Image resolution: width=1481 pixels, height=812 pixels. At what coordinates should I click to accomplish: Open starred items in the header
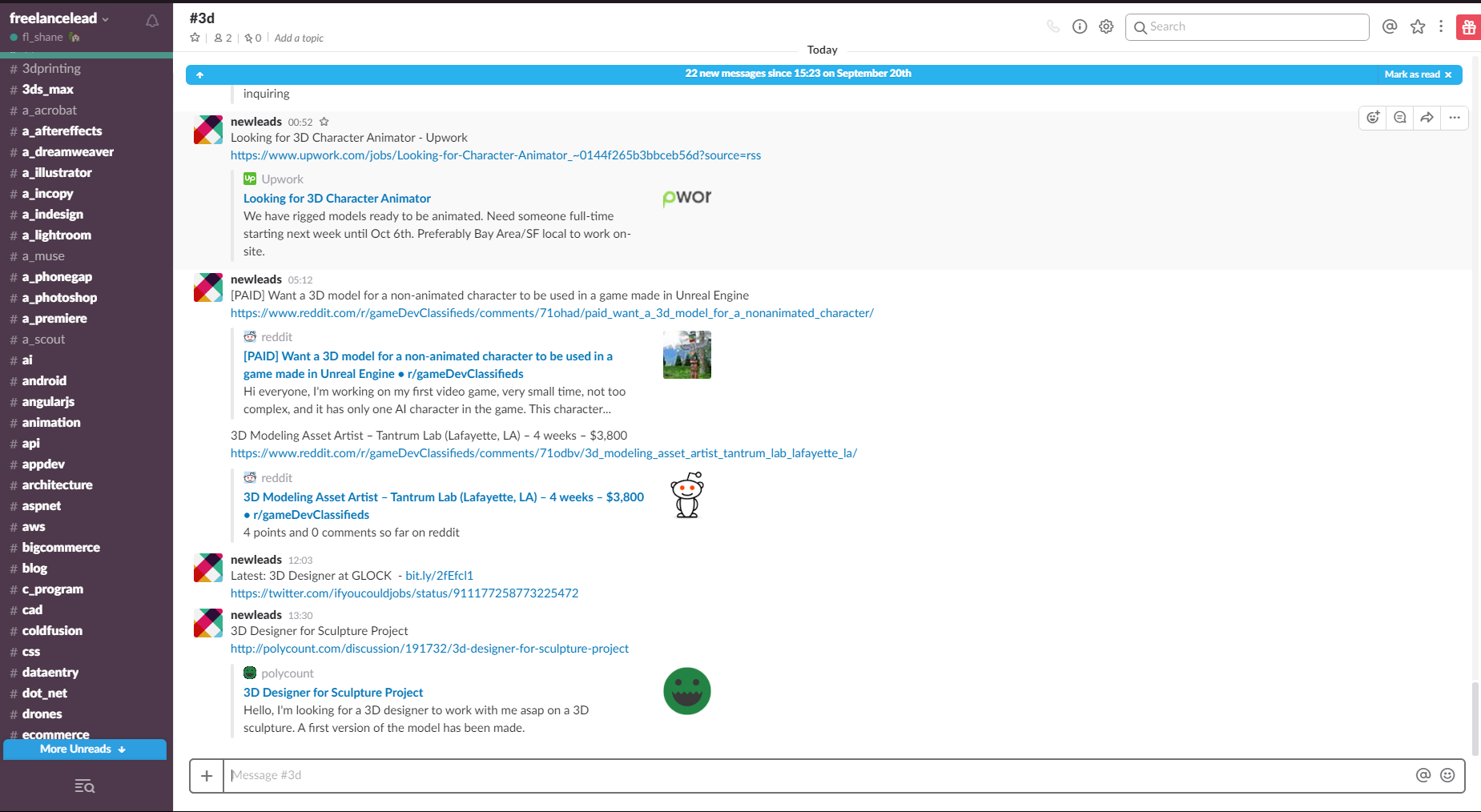1418,26
